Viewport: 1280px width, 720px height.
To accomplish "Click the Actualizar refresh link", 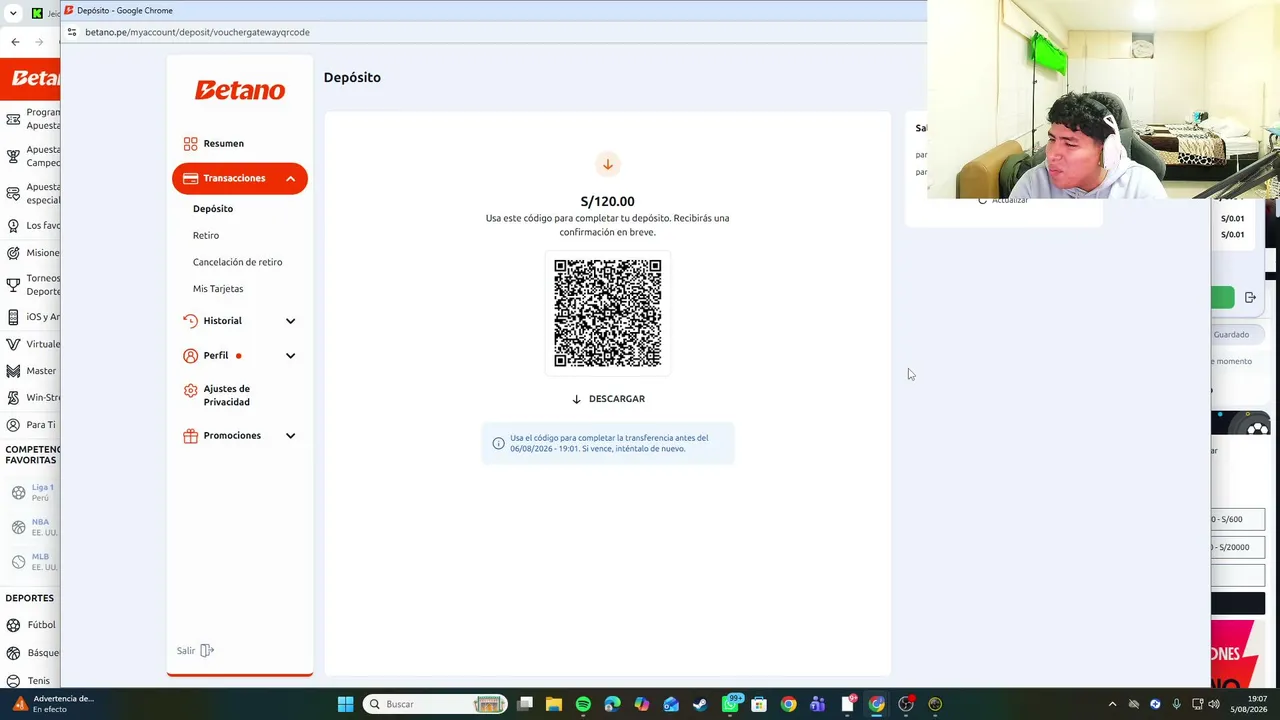I will pyautogui.click(x=1004, y=200).
